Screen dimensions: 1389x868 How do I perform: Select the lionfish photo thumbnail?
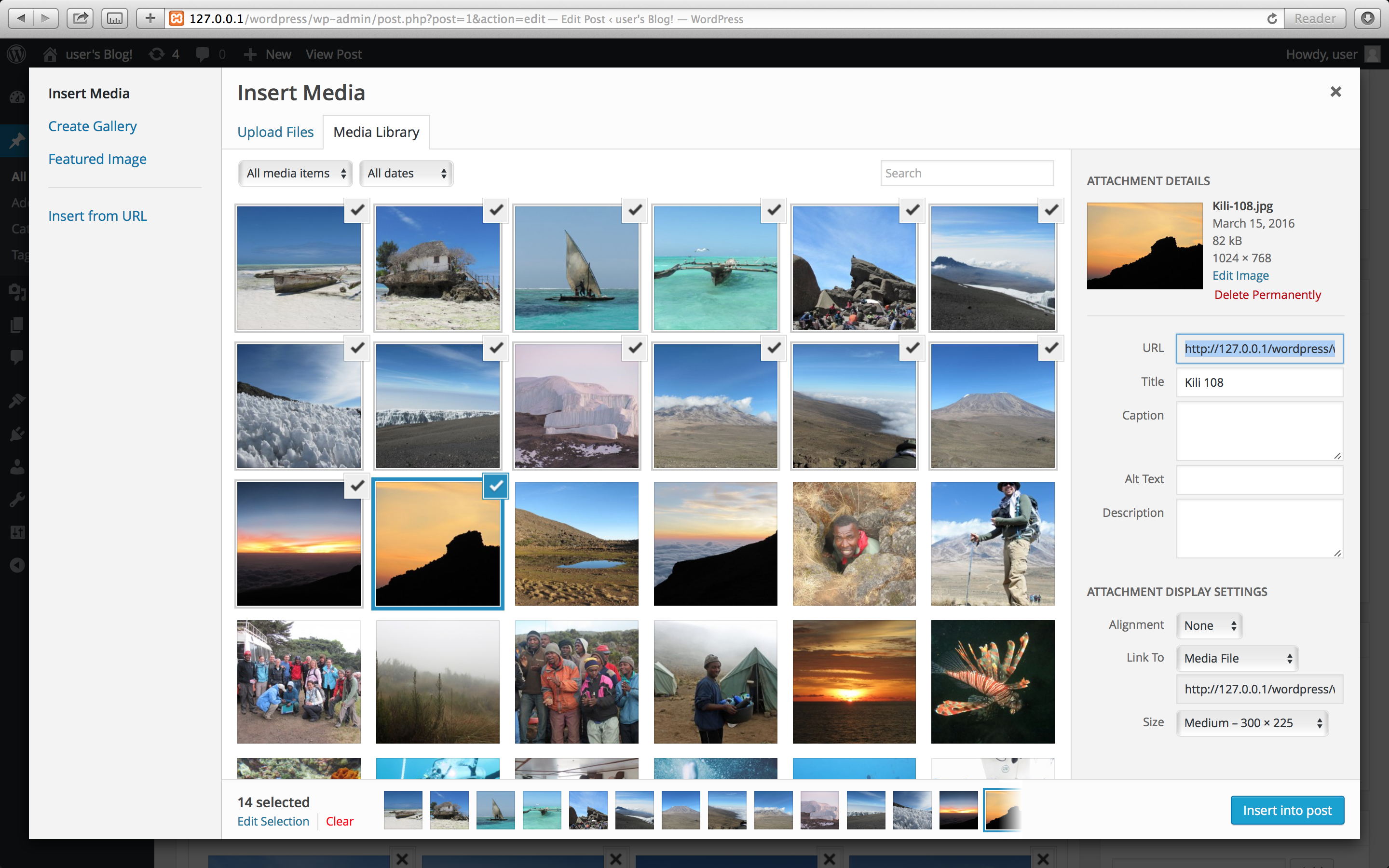993,681
